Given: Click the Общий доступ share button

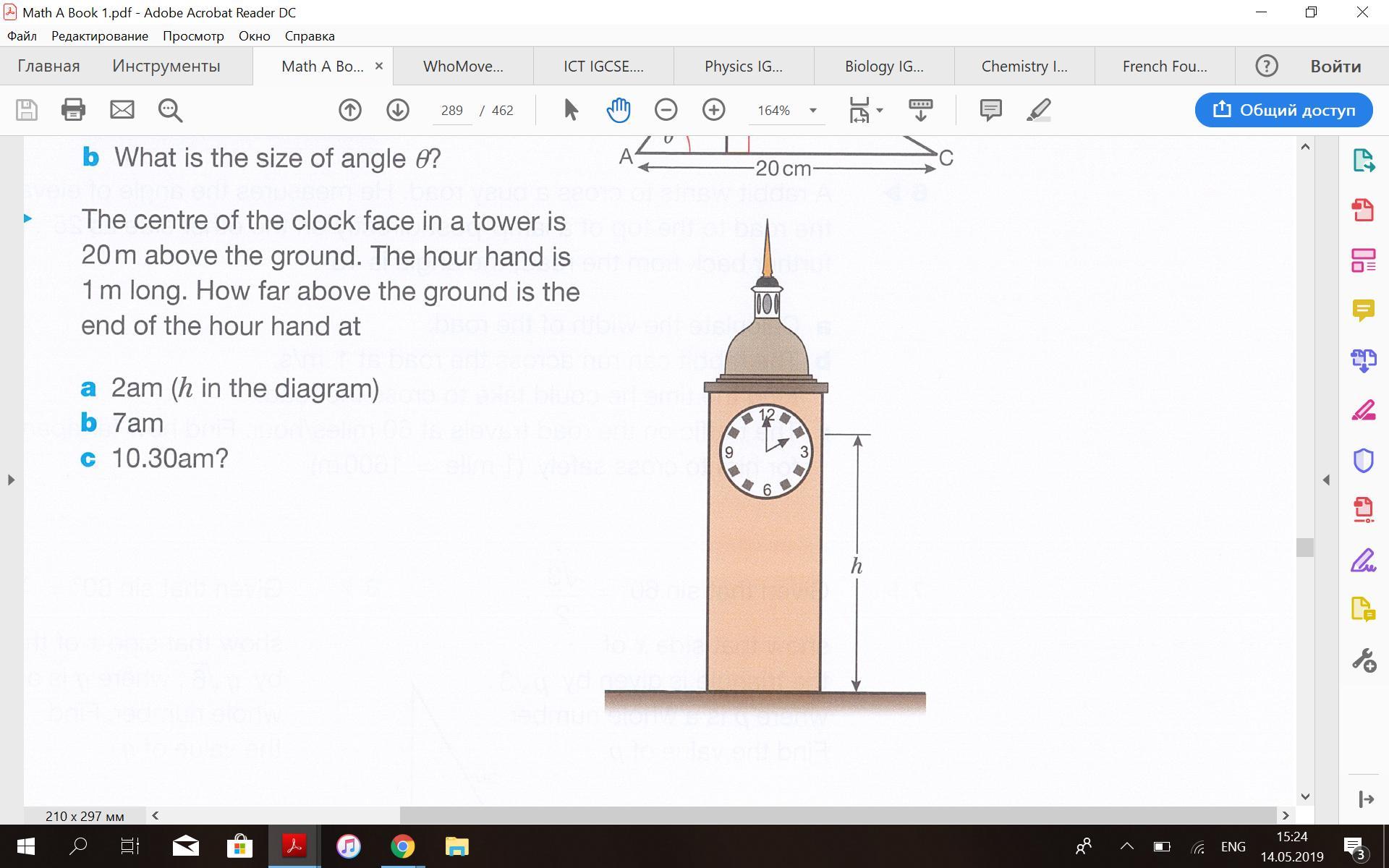Looking at the screenshot, I should click(x=1283, y=110).
